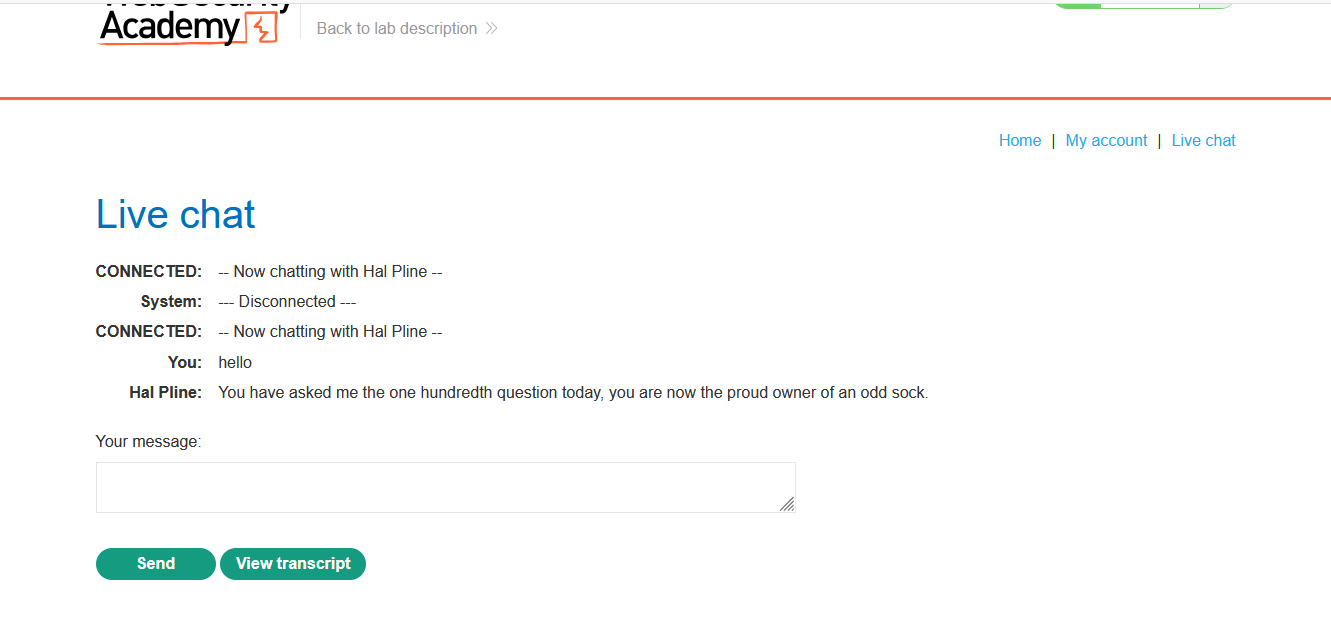
Task: Click the orange lightning bolt logo icon
Action: [260, 29]
